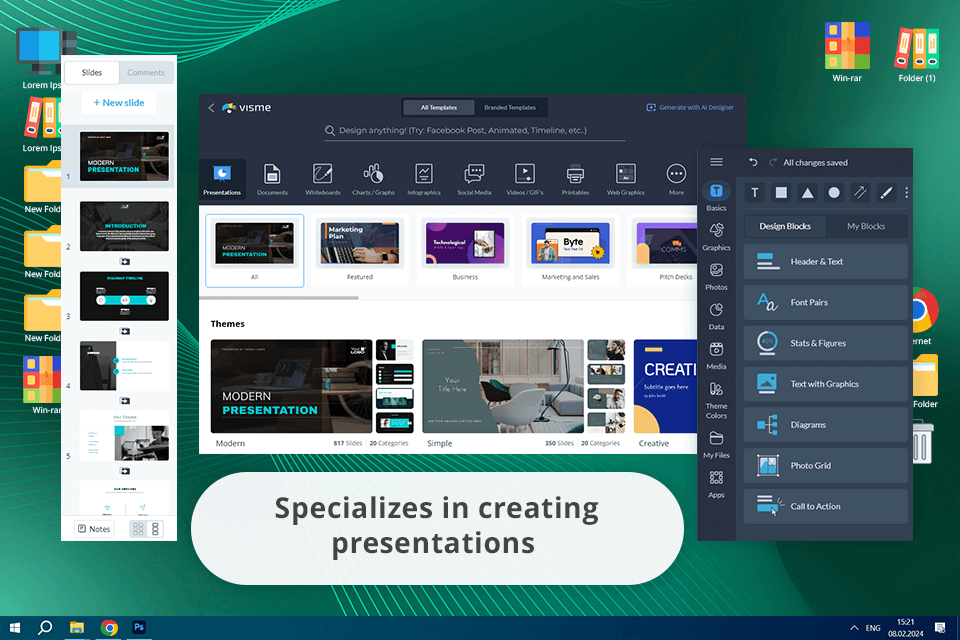
Task: Open the Call to Action block
Action: [x=825, y=506]
